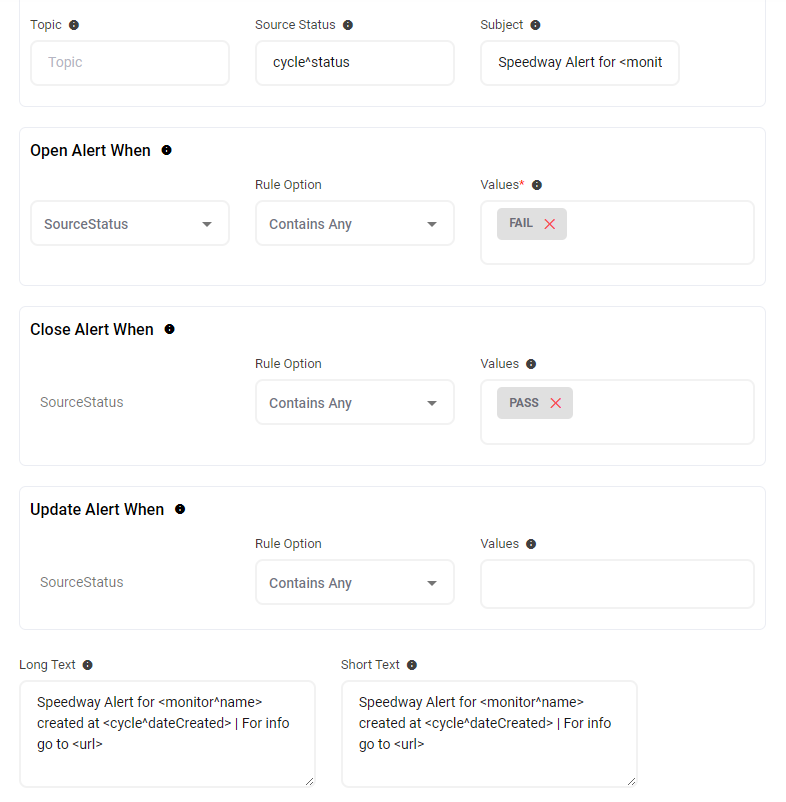Open the SourceStatus dropdown in Open Alert
Image resolution: width=786 pixels, height=802 pixels.
[129, 224]
